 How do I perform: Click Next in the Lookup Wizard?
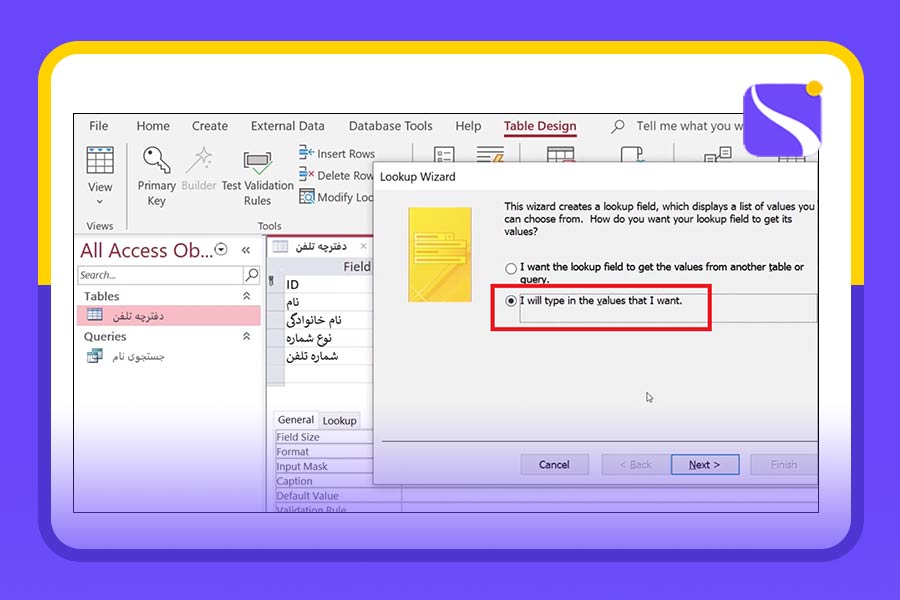pyautogui.click(x=705, y=464)
